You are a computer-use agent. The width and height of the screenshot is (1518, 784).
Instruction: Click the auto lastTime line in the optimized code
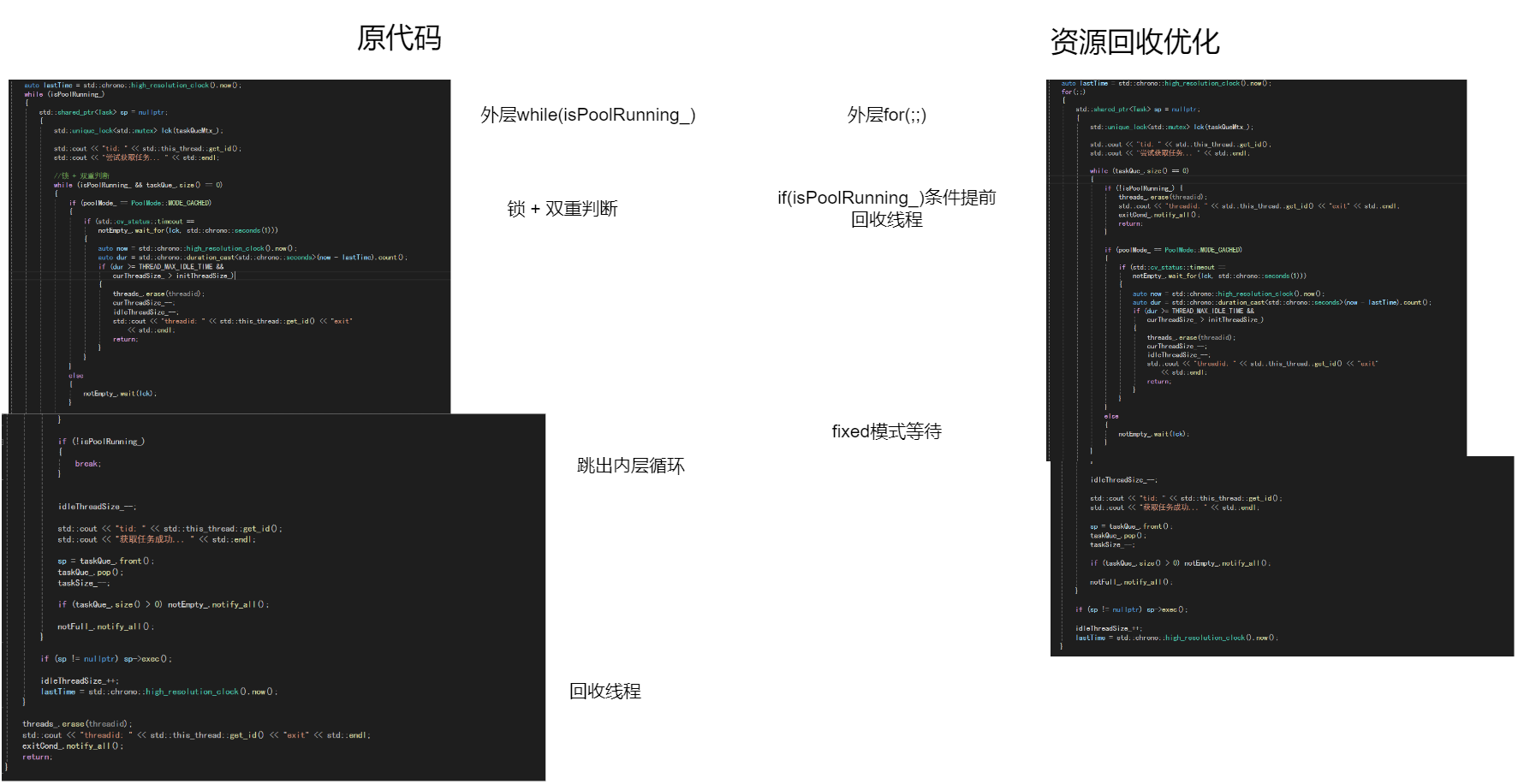(1166, 83)
